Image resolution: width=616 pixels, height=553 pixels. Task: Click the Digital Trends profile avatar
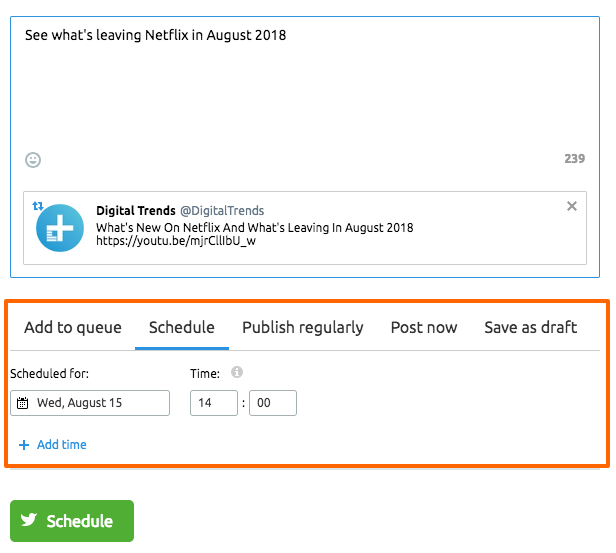pos(60,228)
